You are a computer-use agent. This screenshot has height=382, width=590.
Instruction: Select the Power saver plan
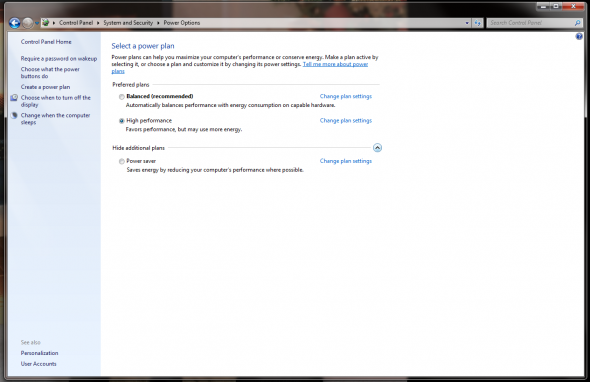(x=122, y=161)
